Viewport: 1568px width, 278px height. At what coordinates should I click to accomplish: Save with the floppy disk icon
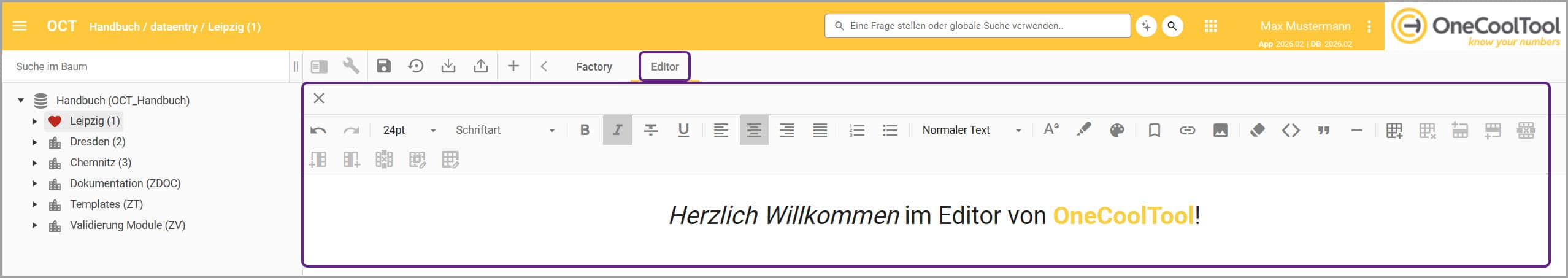coord(384,66)
